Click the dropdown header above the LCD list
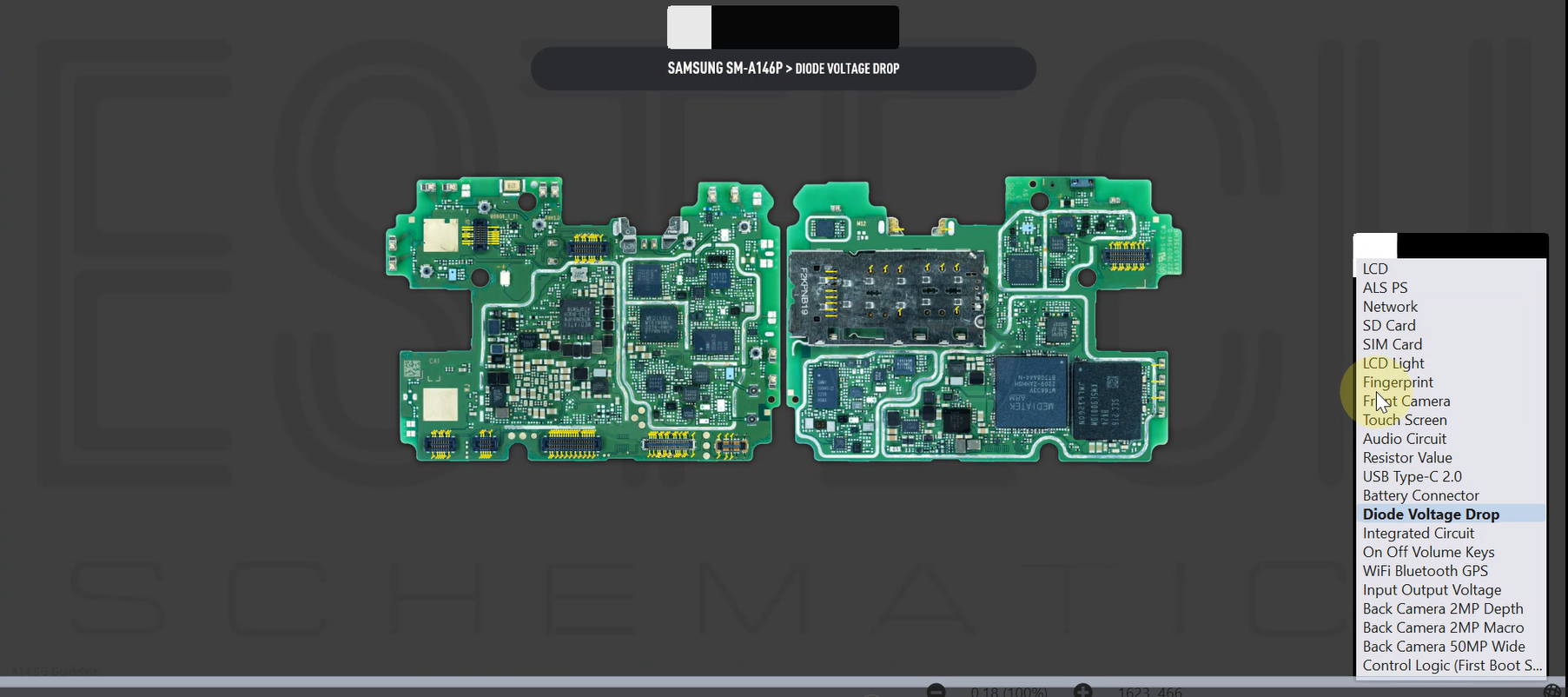 click(x=1451, y=246)
